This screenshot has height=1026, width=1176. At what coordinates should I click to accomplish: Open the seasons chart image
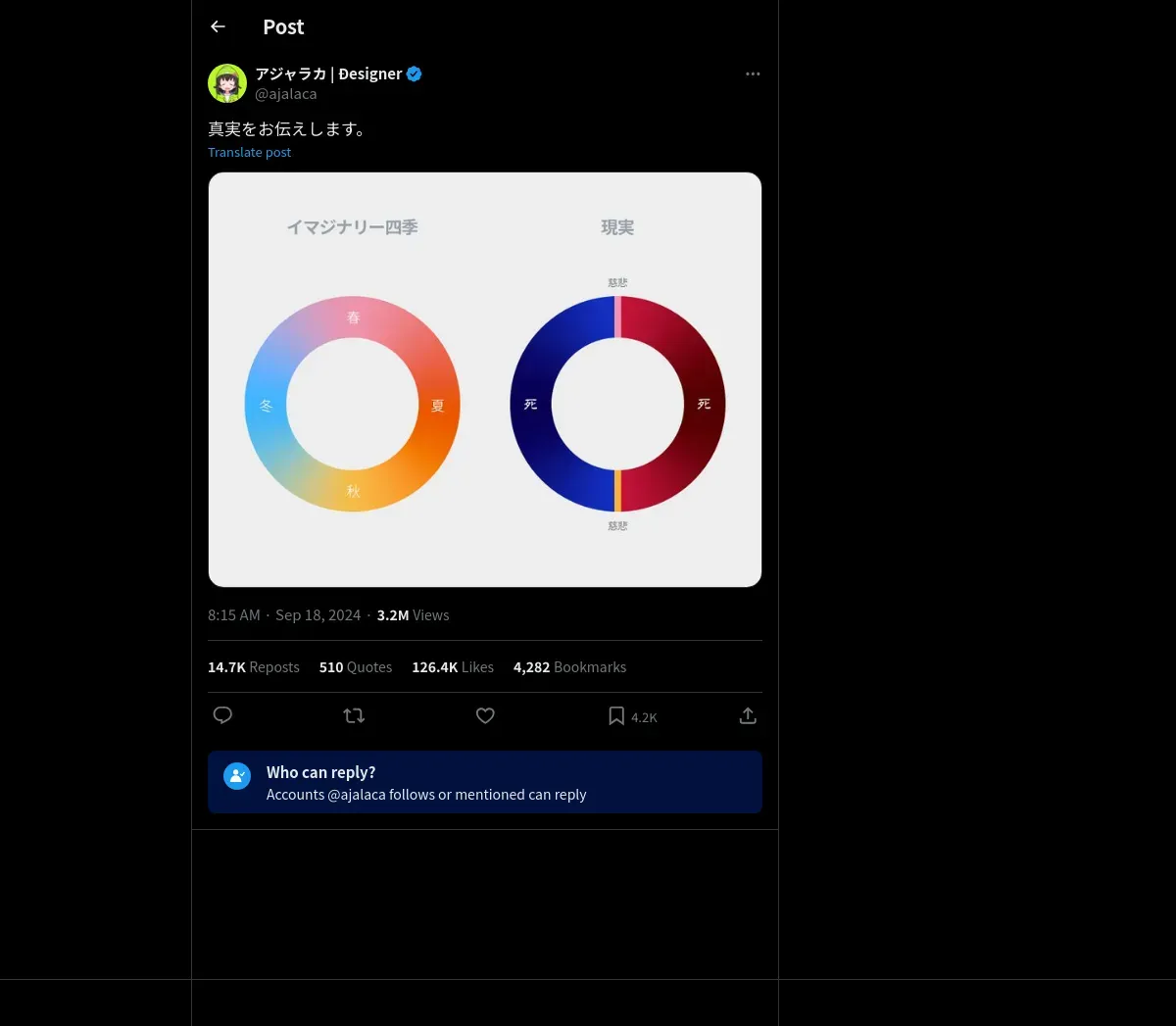pos(485,380)
